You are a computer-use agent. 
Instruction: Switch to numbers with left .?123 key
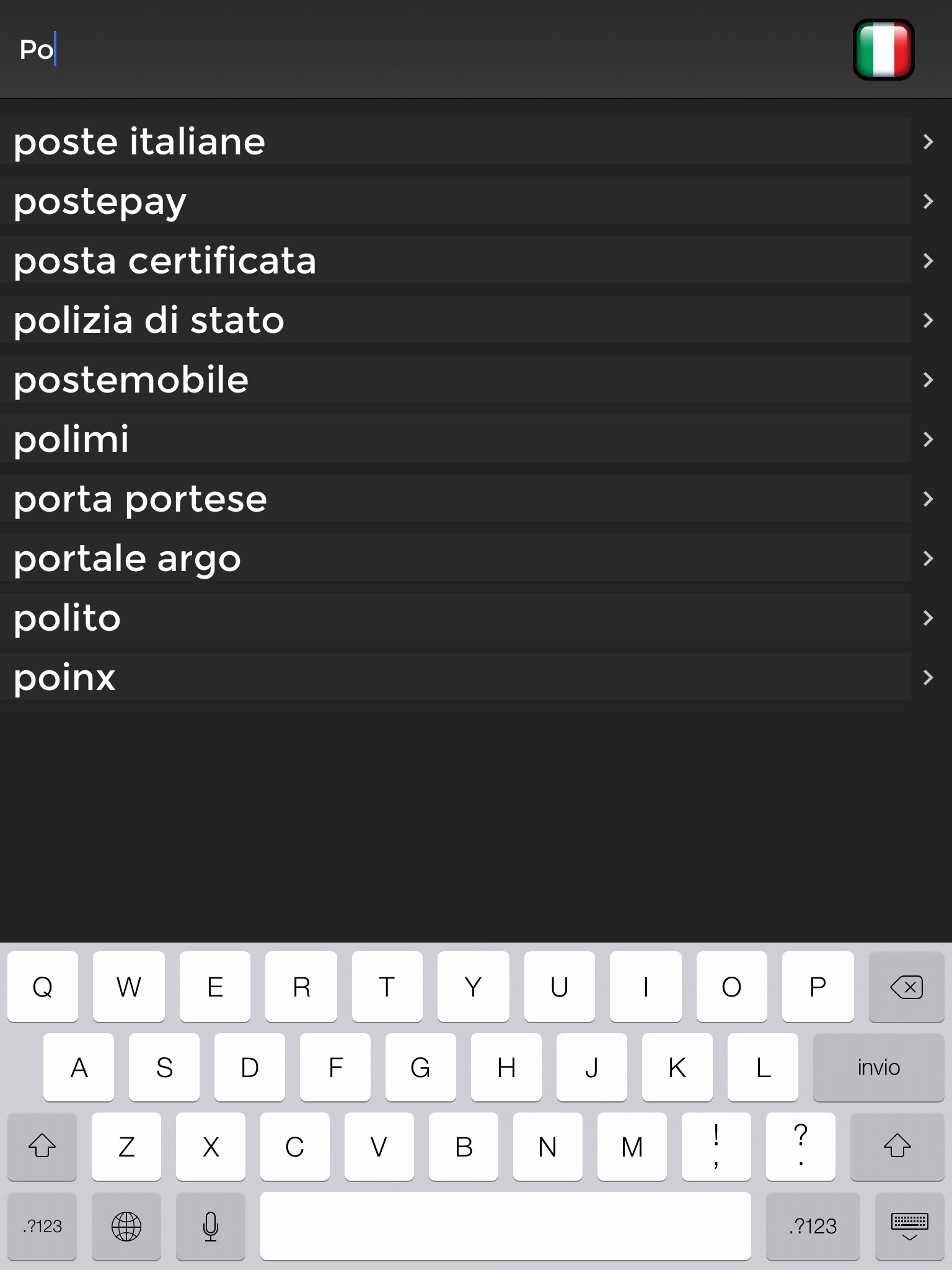(42, 1225)
